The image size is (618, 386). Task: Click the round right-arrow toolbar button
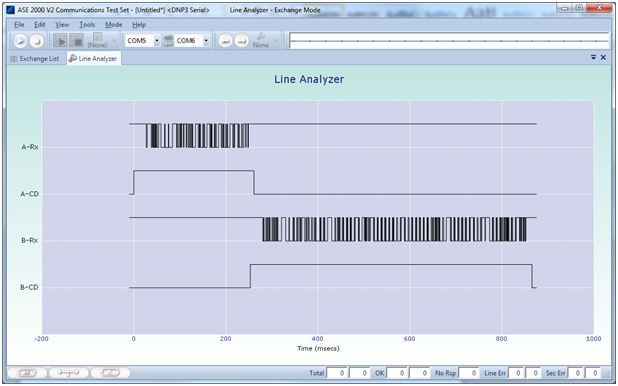242,41
